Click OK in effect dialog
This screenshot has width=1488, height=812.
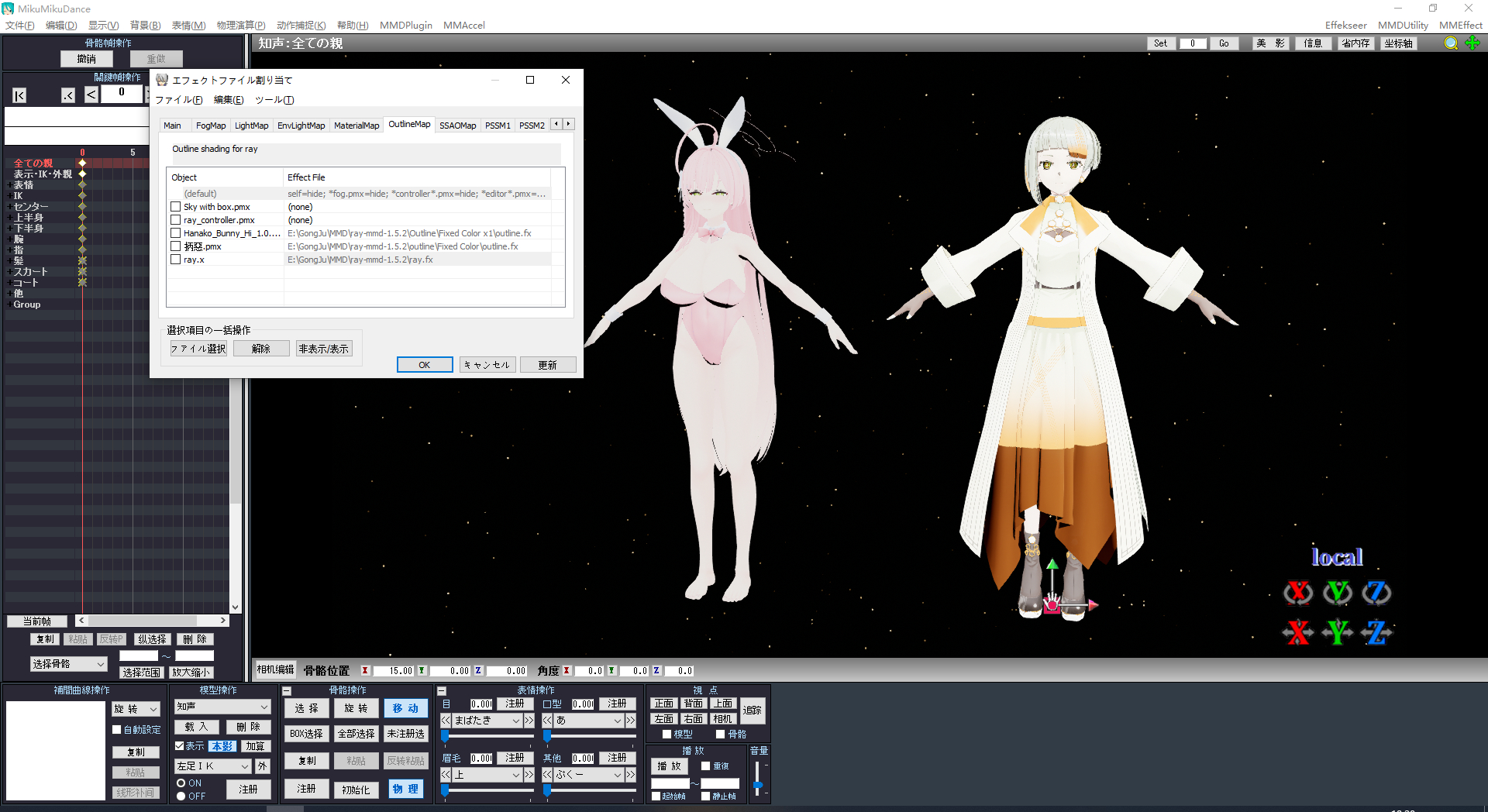[425, 365]
